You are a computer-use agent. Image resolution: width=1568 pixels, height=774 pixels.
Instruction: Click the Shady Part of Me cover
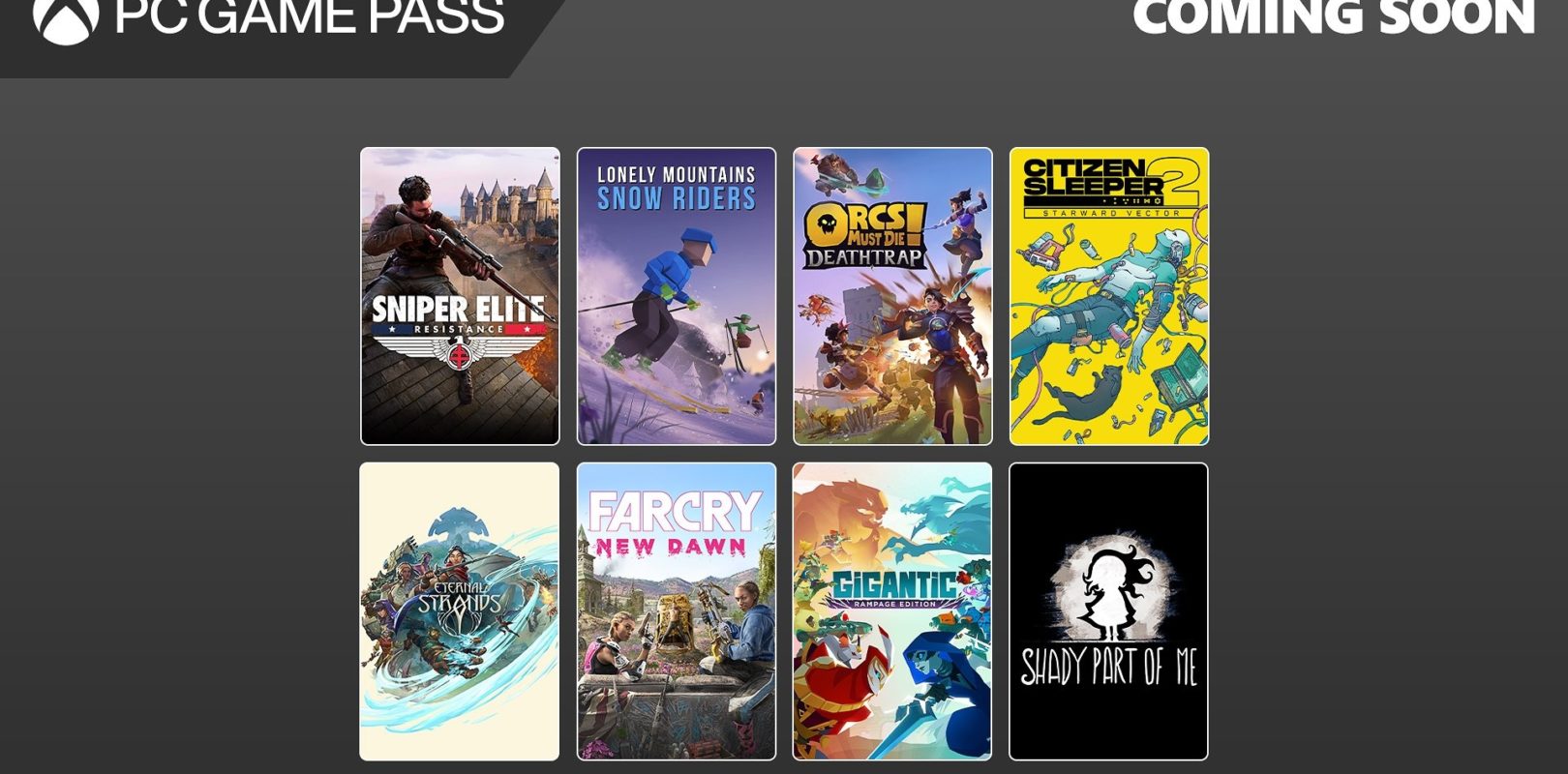pos(1109,611)
